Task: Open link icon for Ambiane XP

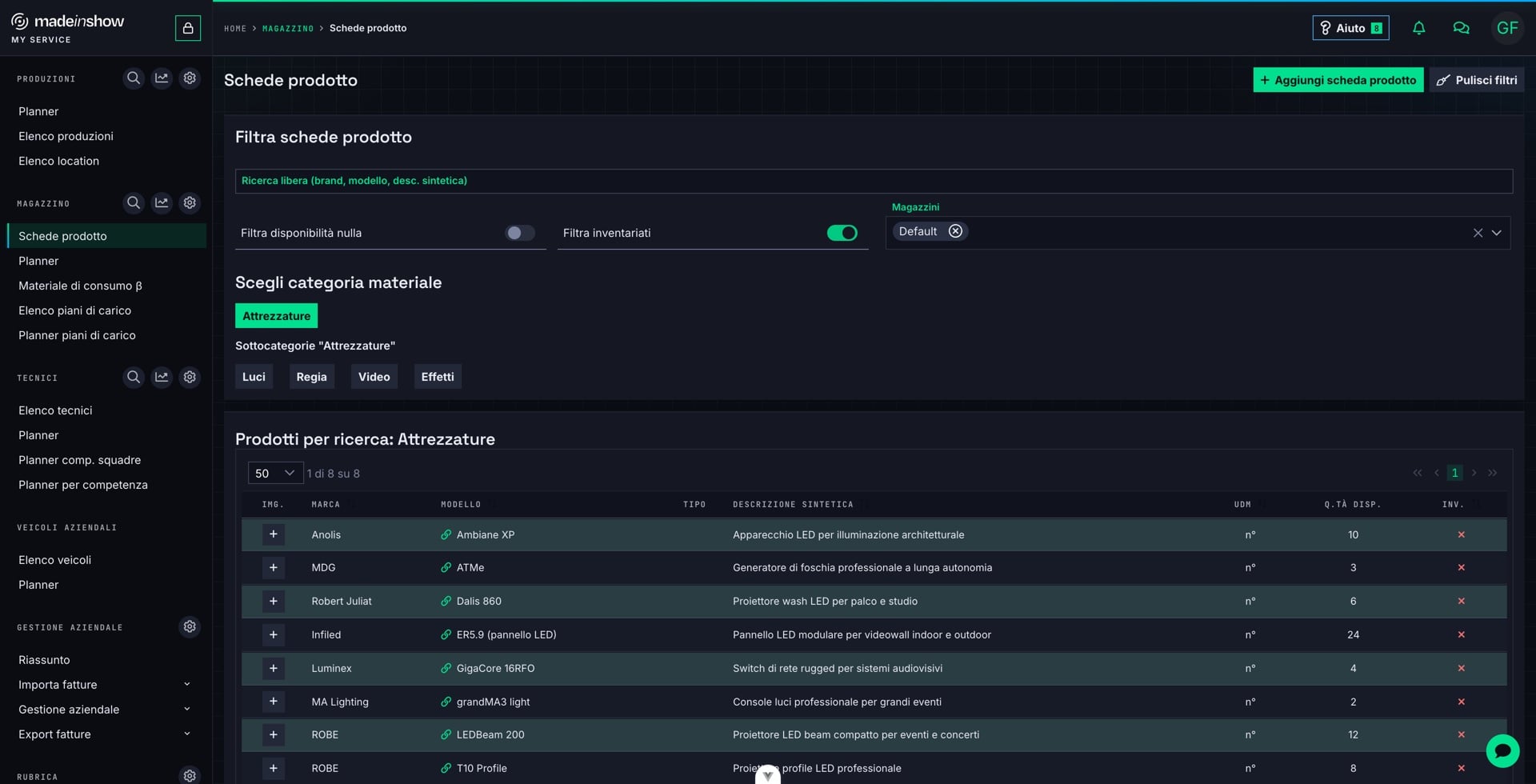Action: (x=446, y=534)
